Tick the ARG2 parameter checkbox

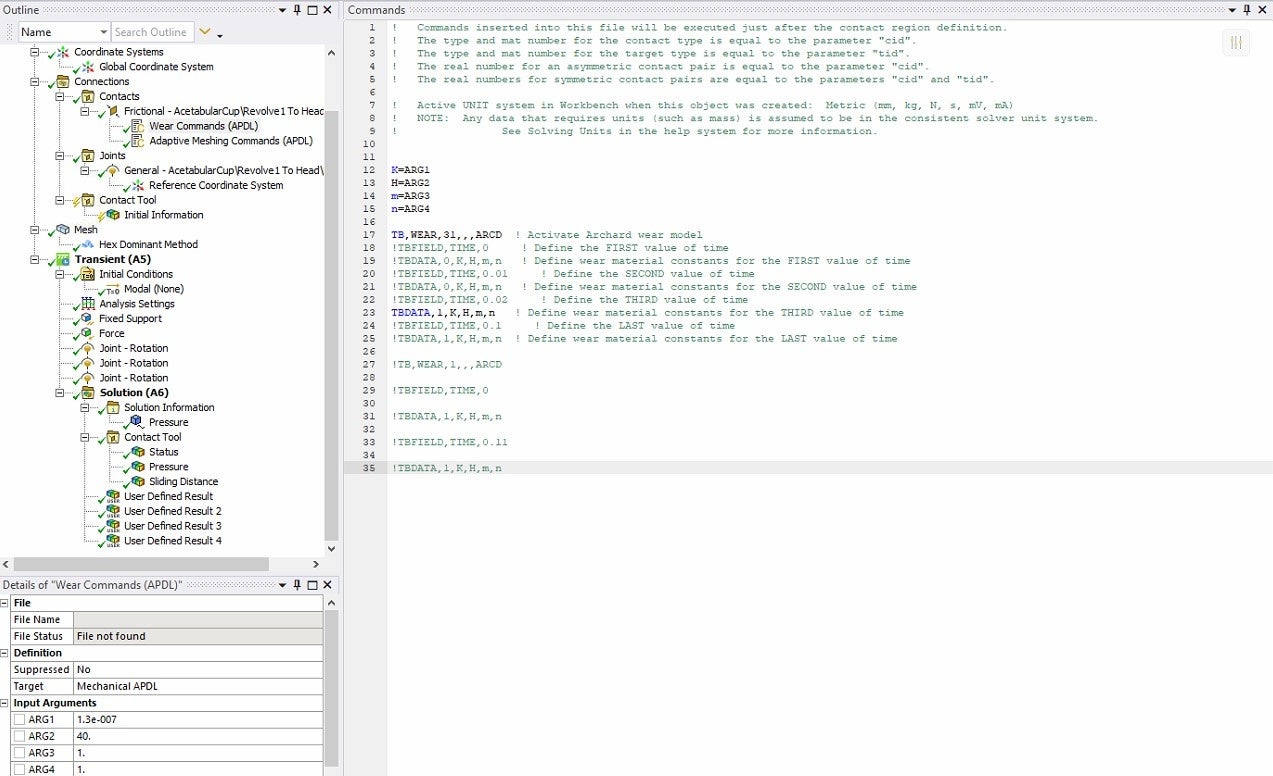tap(19, 737)
